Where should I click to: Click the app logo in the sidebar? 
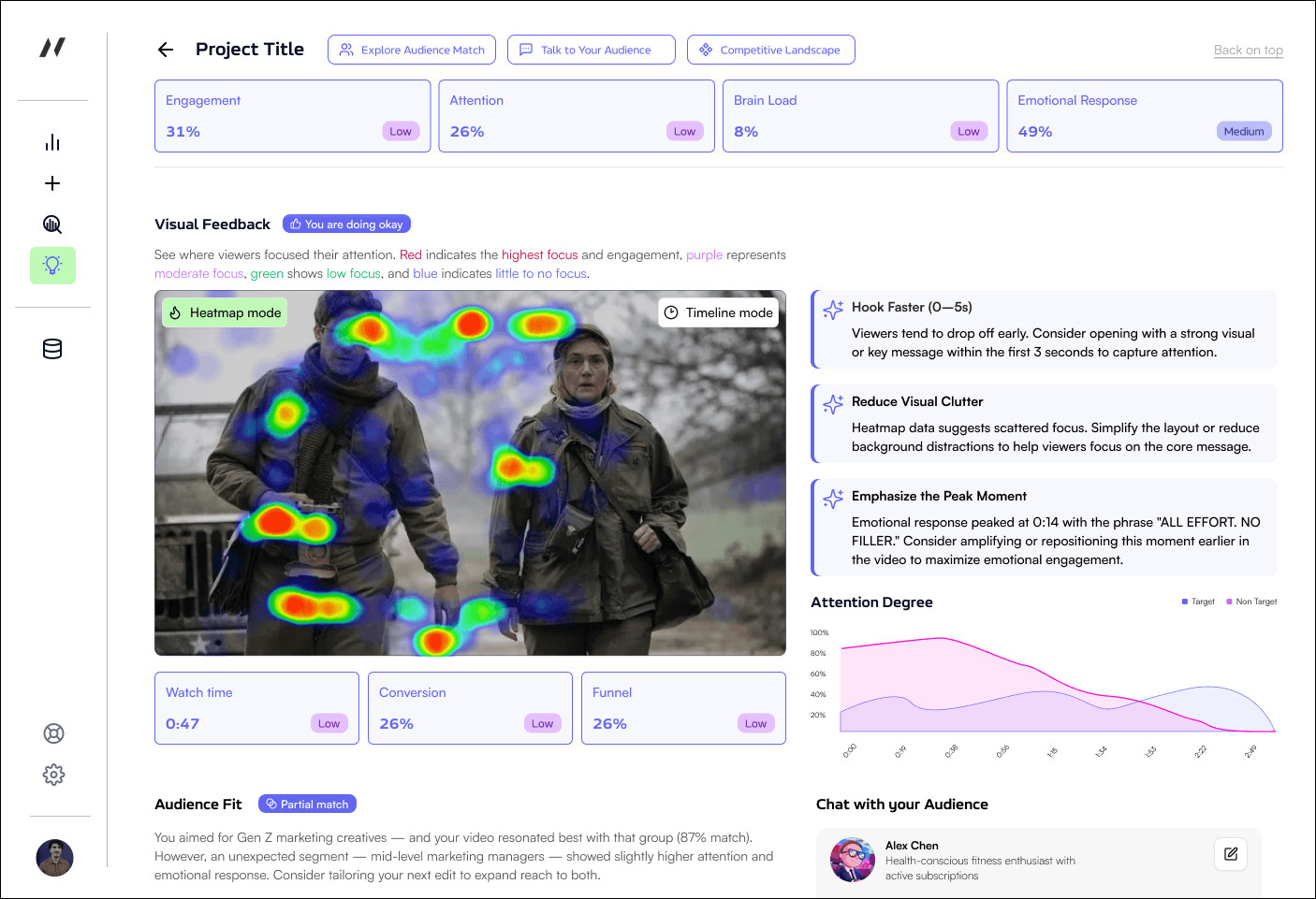[x=52, y=47]
